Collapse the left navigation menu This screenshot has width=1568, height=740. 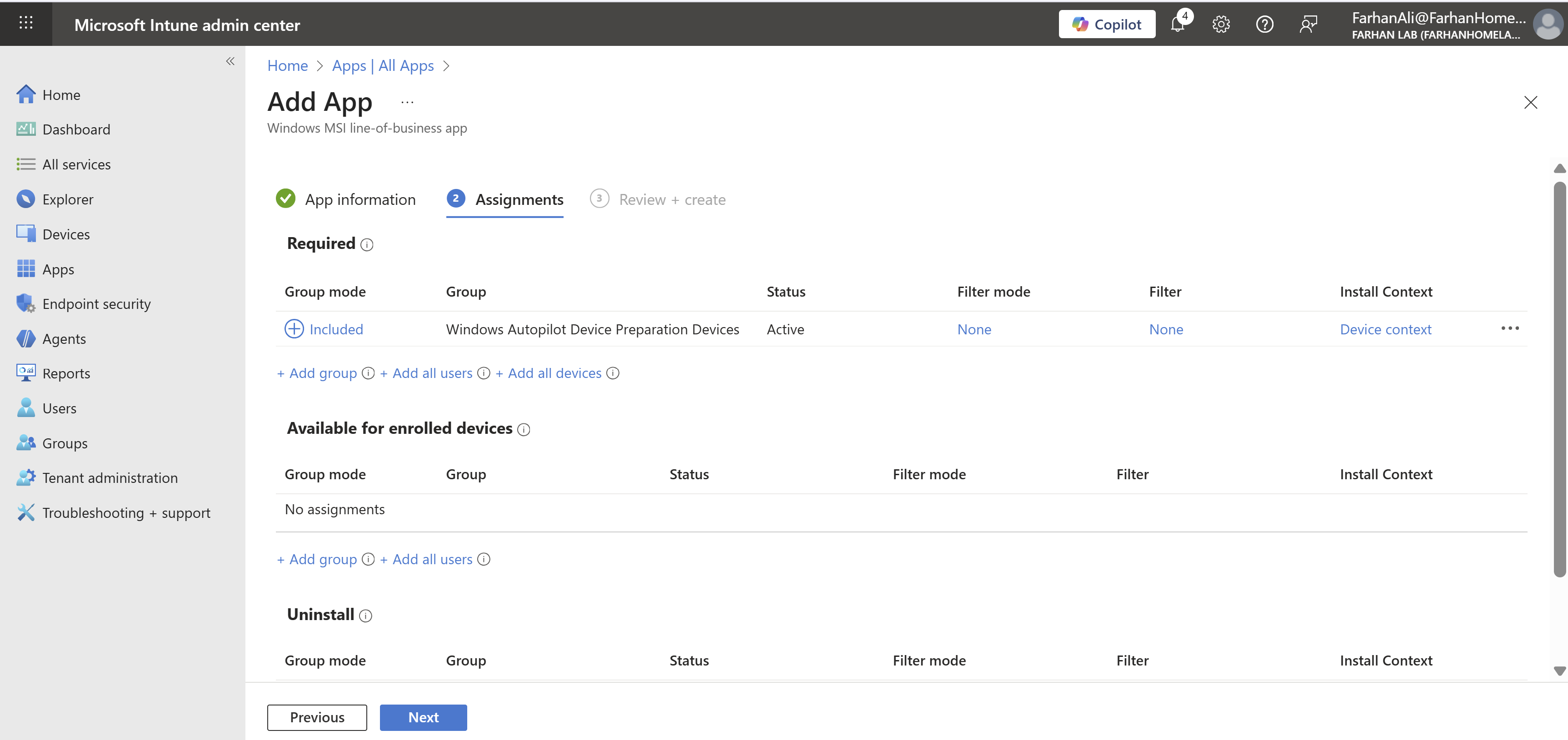[230, 61]
